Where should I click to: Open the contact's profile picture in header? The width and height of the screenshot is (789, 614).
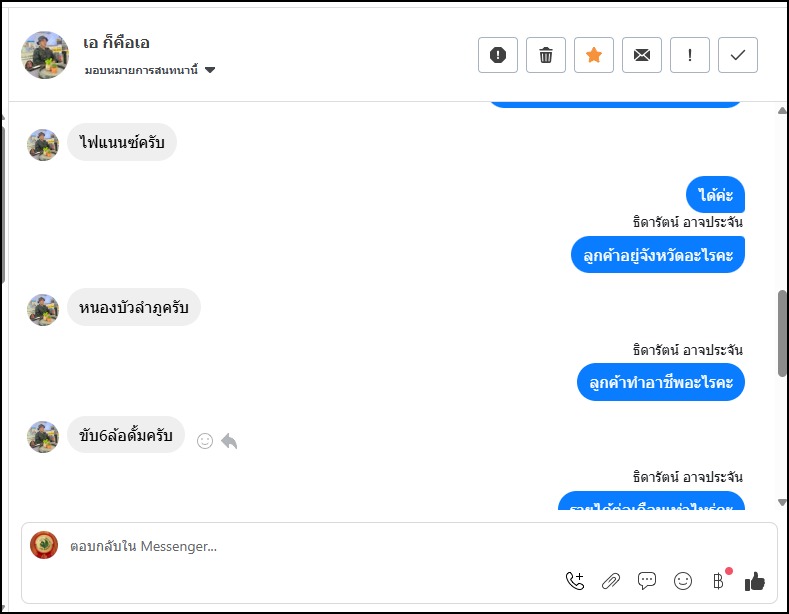point(45,55)
